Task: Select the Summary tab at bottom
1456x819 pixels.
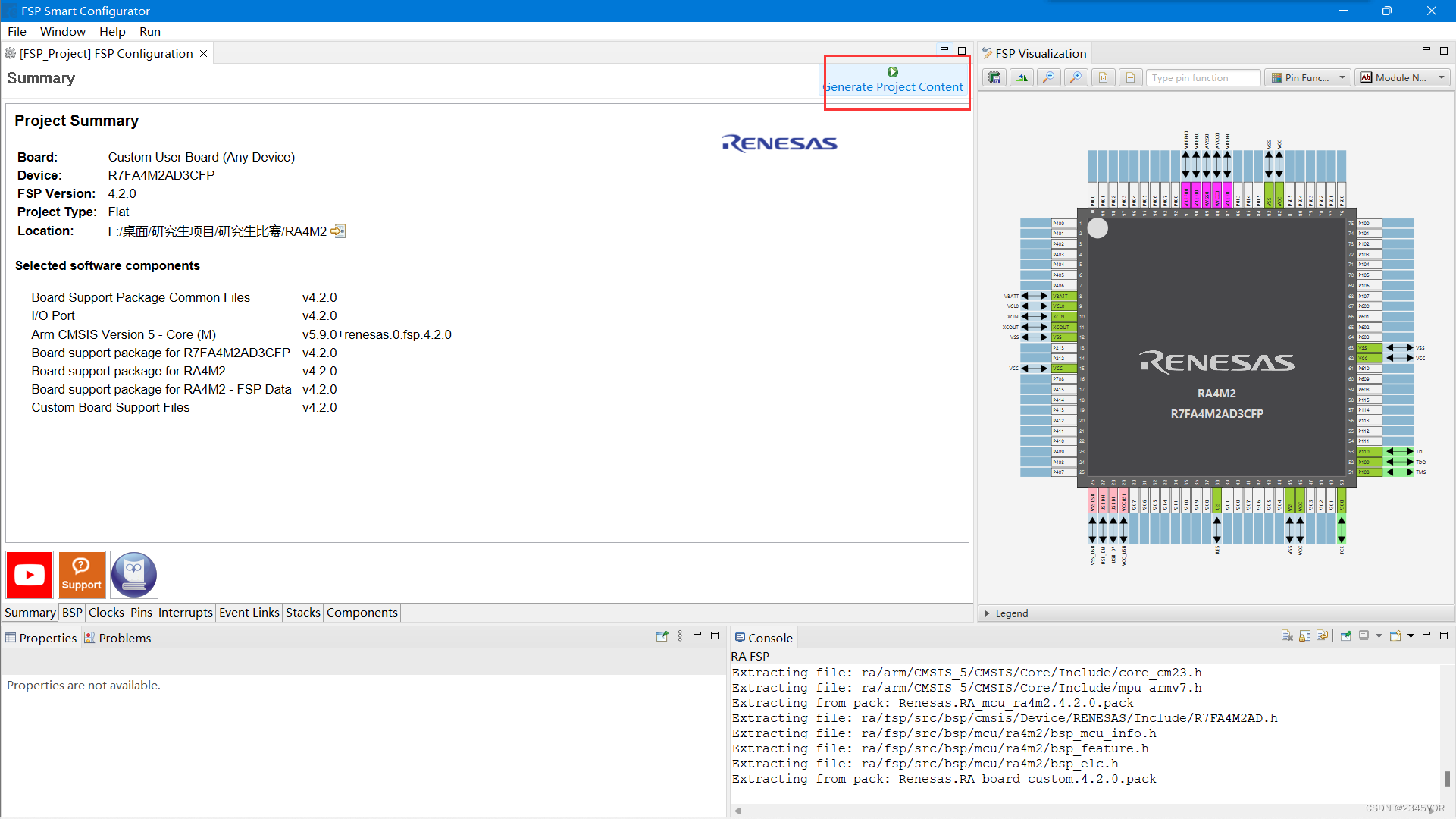Action: pyautogui.click(x=30, y=612)
